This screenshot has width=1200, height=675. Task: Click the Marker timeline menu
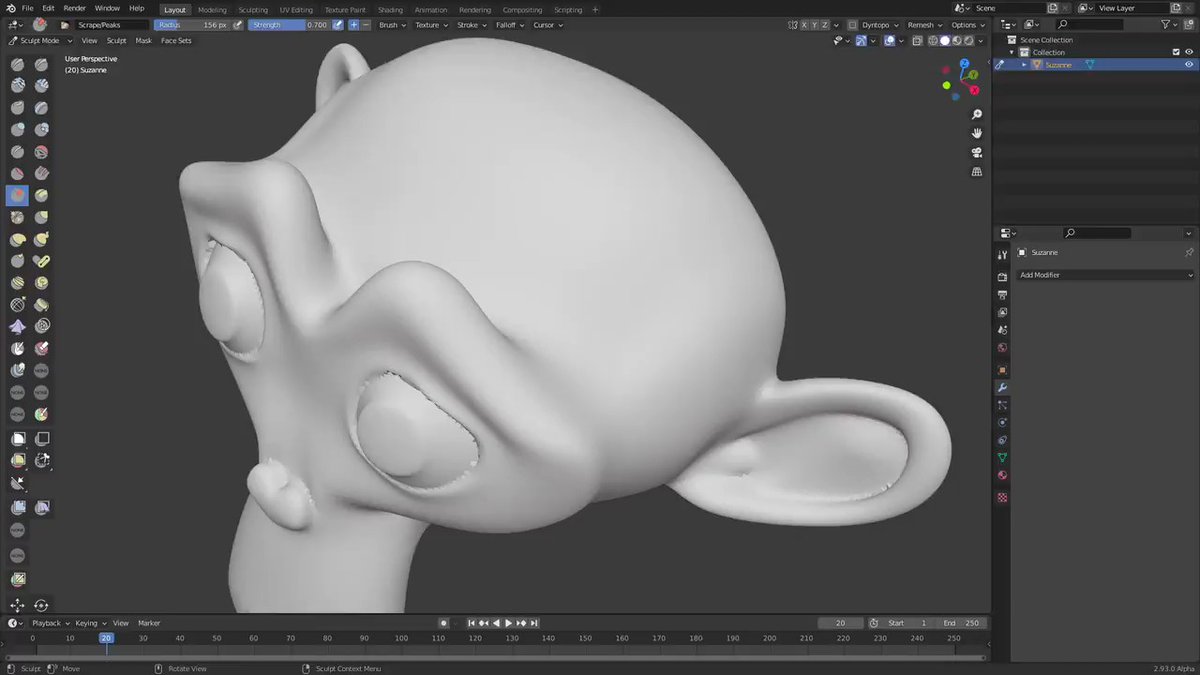point(149,623)
